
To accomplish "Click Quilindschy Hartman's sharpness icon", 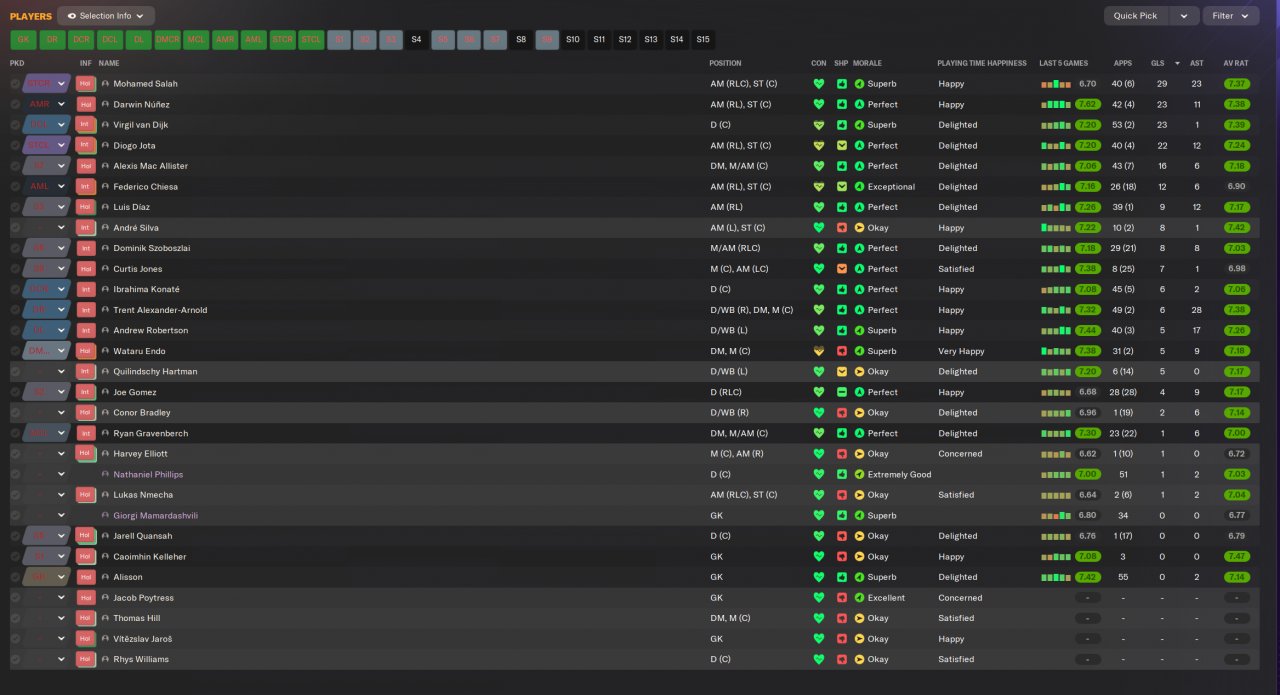I will 842,372.
